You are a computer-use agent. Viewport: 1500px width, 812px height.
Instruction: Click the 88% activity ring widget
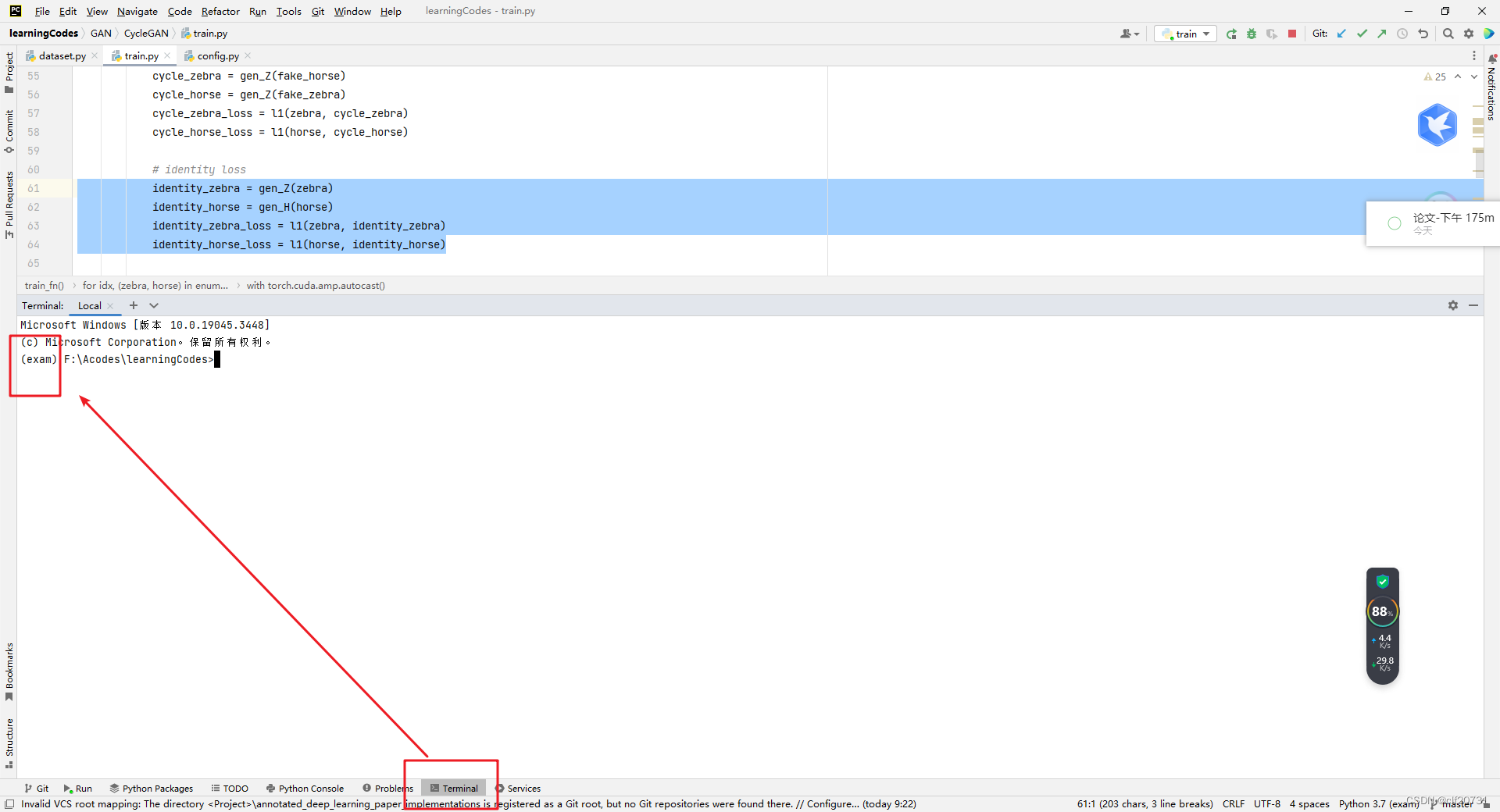point(1381,611)
